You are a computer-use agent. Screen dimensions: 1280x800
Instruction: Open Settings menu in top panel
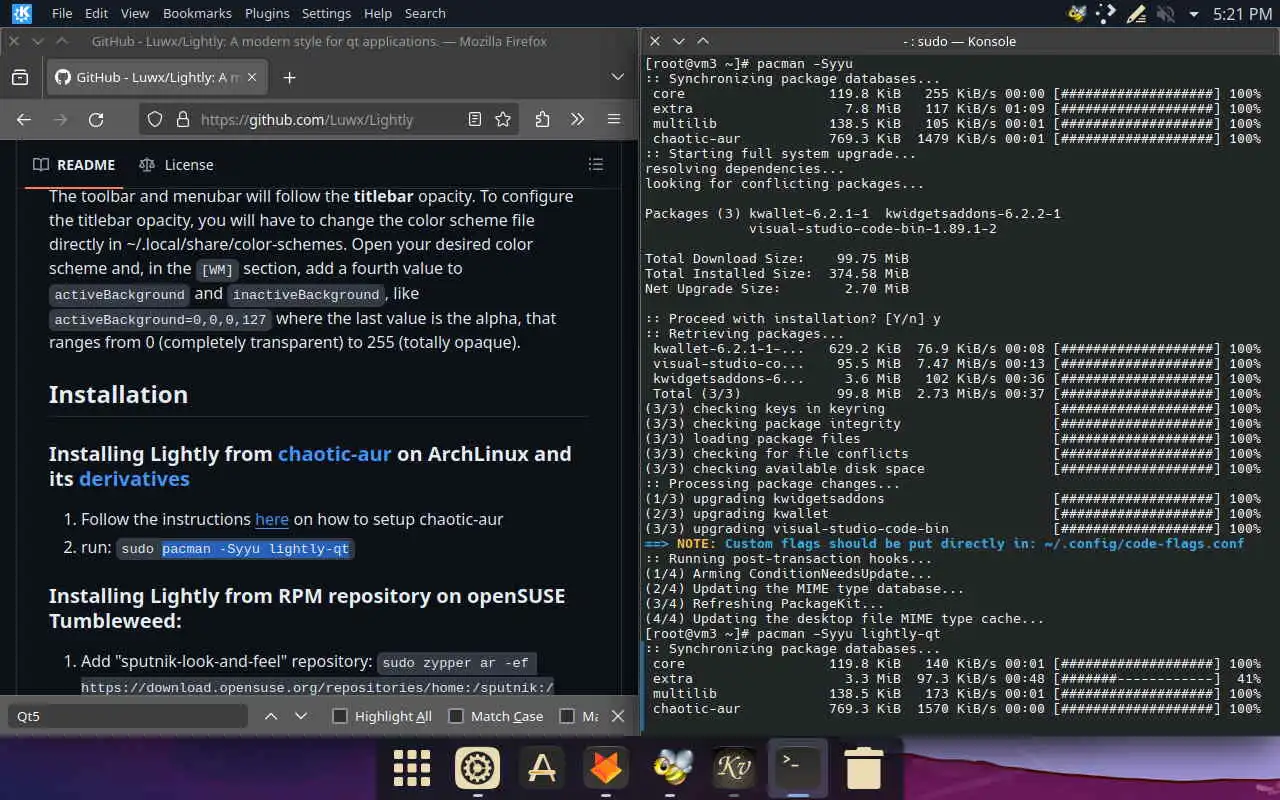[326, 13]
